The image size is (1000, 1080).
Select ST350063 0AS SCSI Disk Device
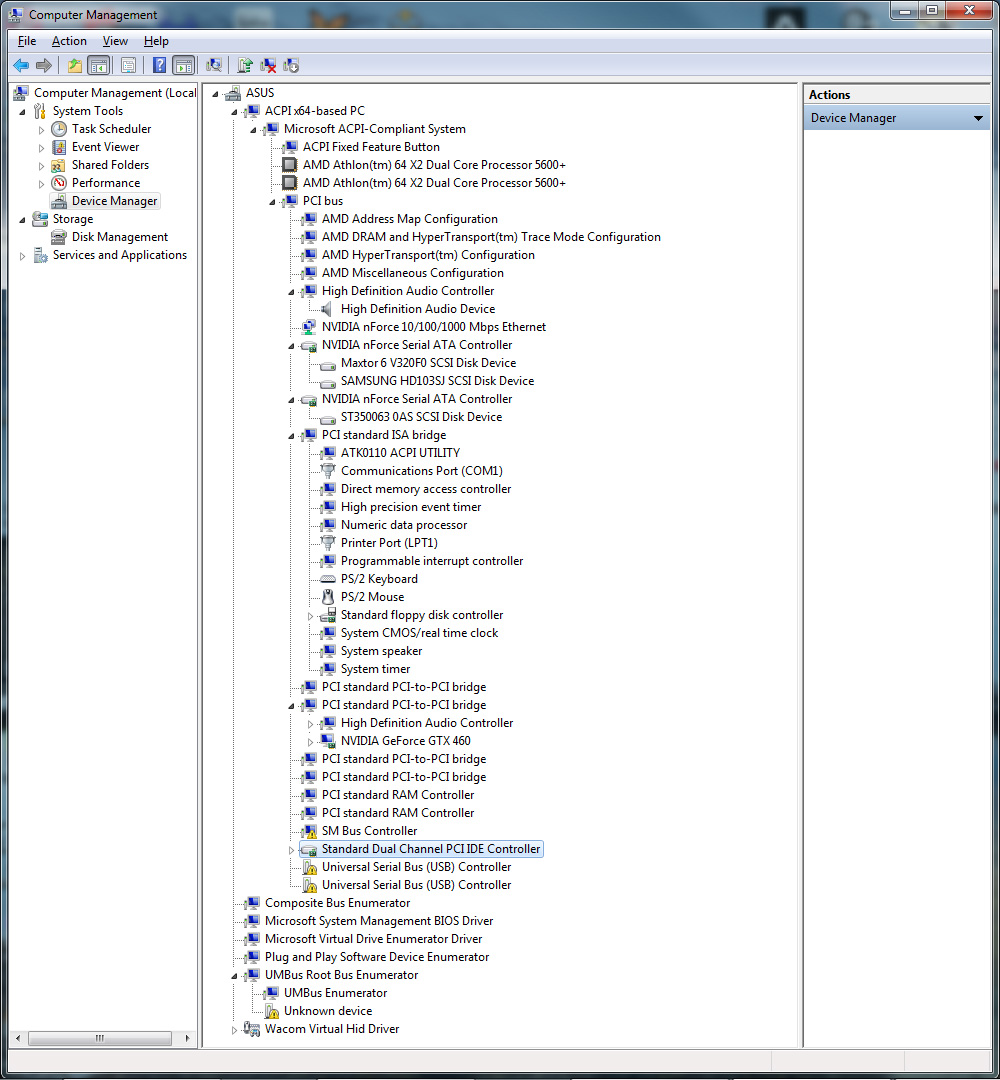[x=421, y=417]
